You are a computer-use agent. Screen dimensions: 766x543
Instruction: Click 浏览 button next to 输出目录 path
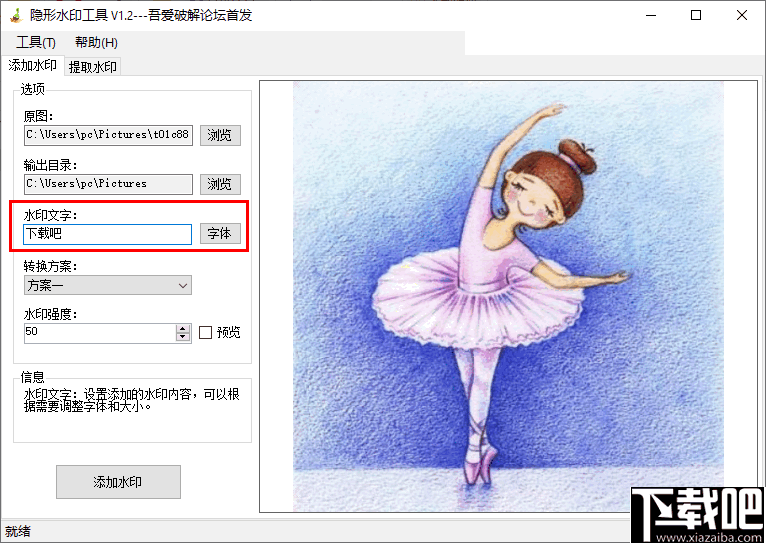[x=220, y=184]
